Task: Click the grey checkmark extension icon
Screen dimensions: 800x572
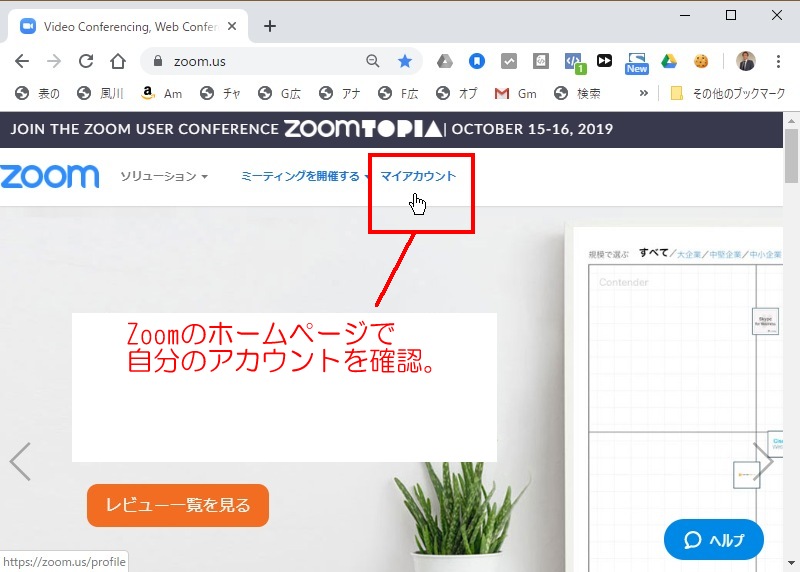Action: [x=509, y=62]
